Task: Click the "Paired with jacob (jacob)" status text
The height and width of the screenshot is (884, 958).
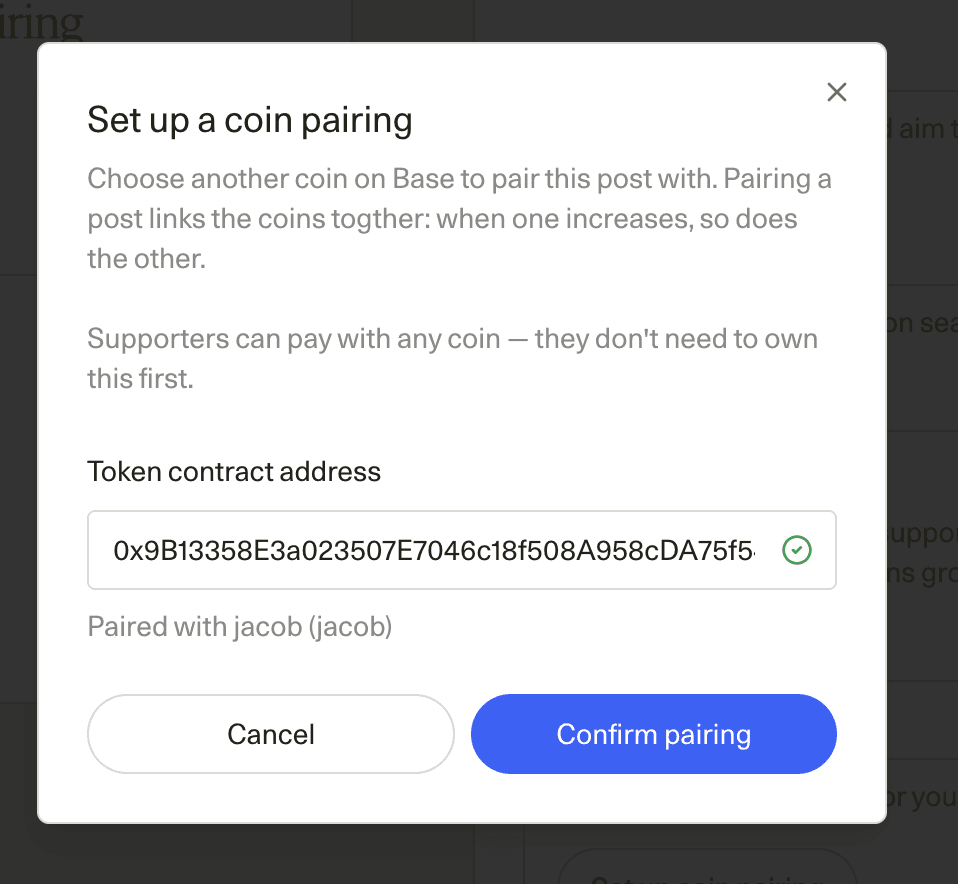Action: coord(240,627)
